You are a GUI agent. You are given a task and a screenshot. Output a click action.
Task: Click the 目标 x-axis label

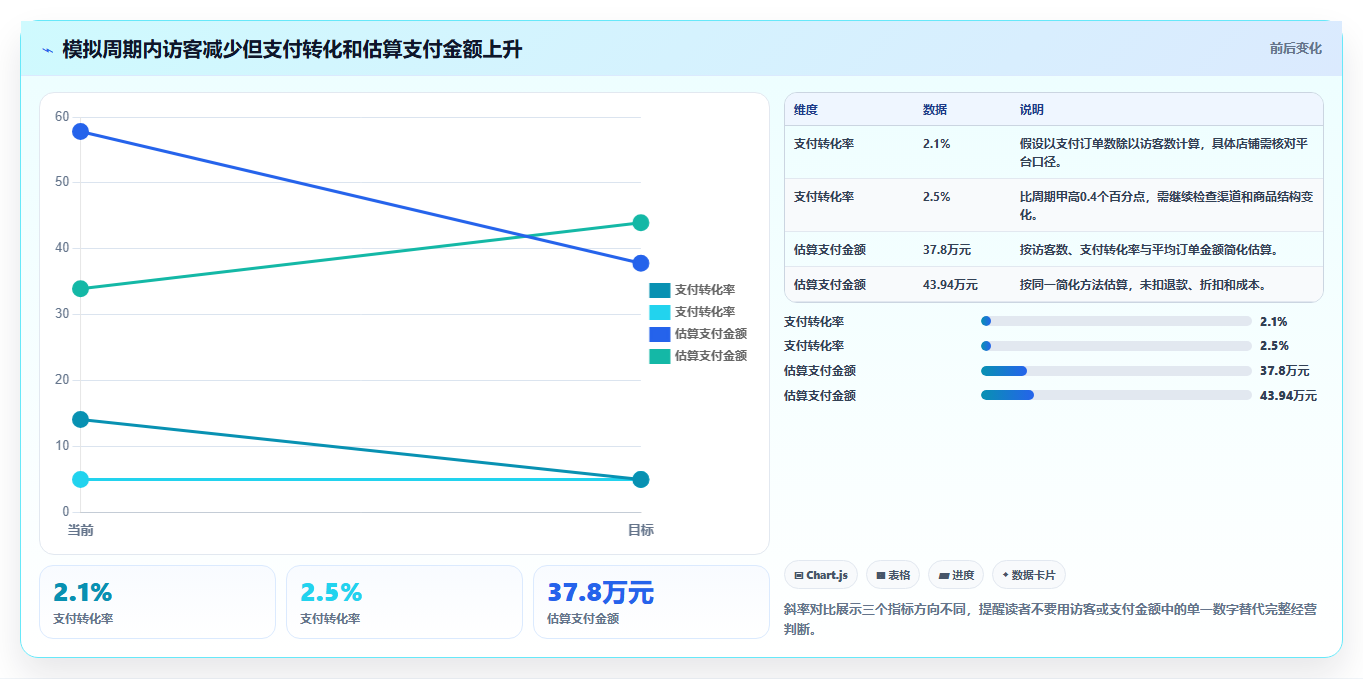coord(641,530)
